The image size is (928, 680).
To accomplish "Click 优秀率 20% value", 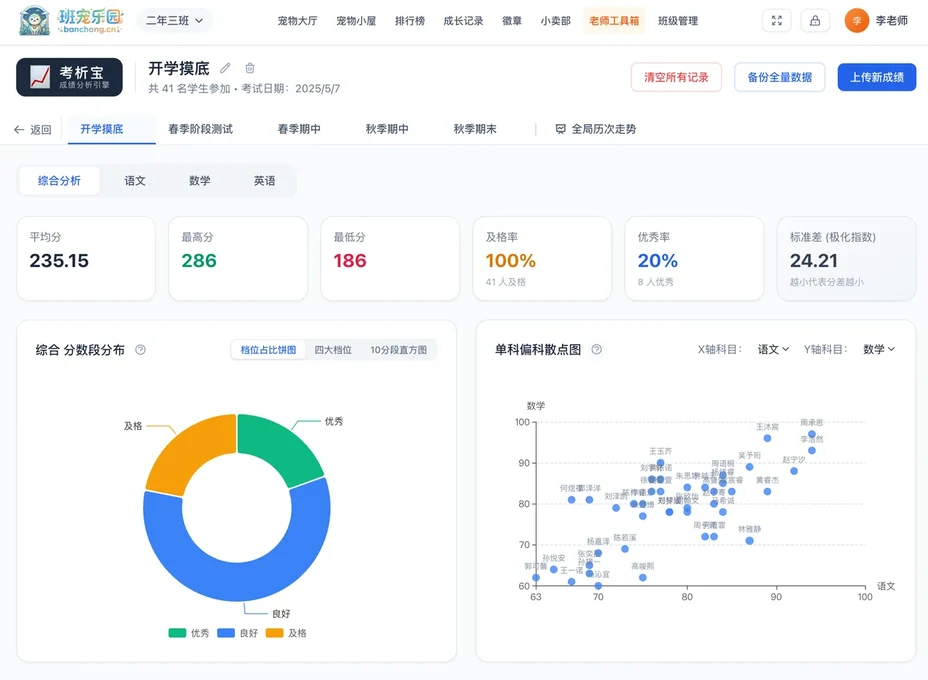I will [x=658, y=260].
